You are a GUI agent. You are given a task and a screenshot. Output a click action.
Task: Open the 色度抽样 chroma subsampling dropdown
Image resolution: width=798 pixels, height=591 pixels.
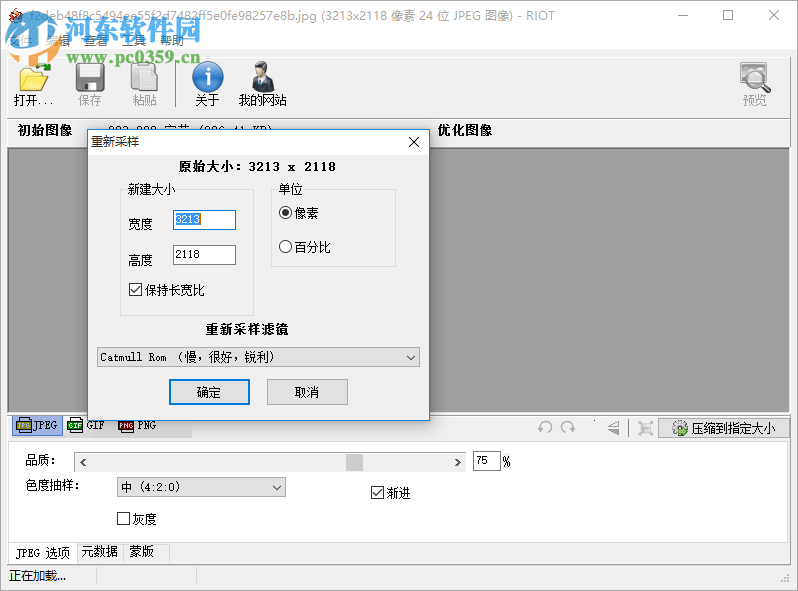coord(201,487)
